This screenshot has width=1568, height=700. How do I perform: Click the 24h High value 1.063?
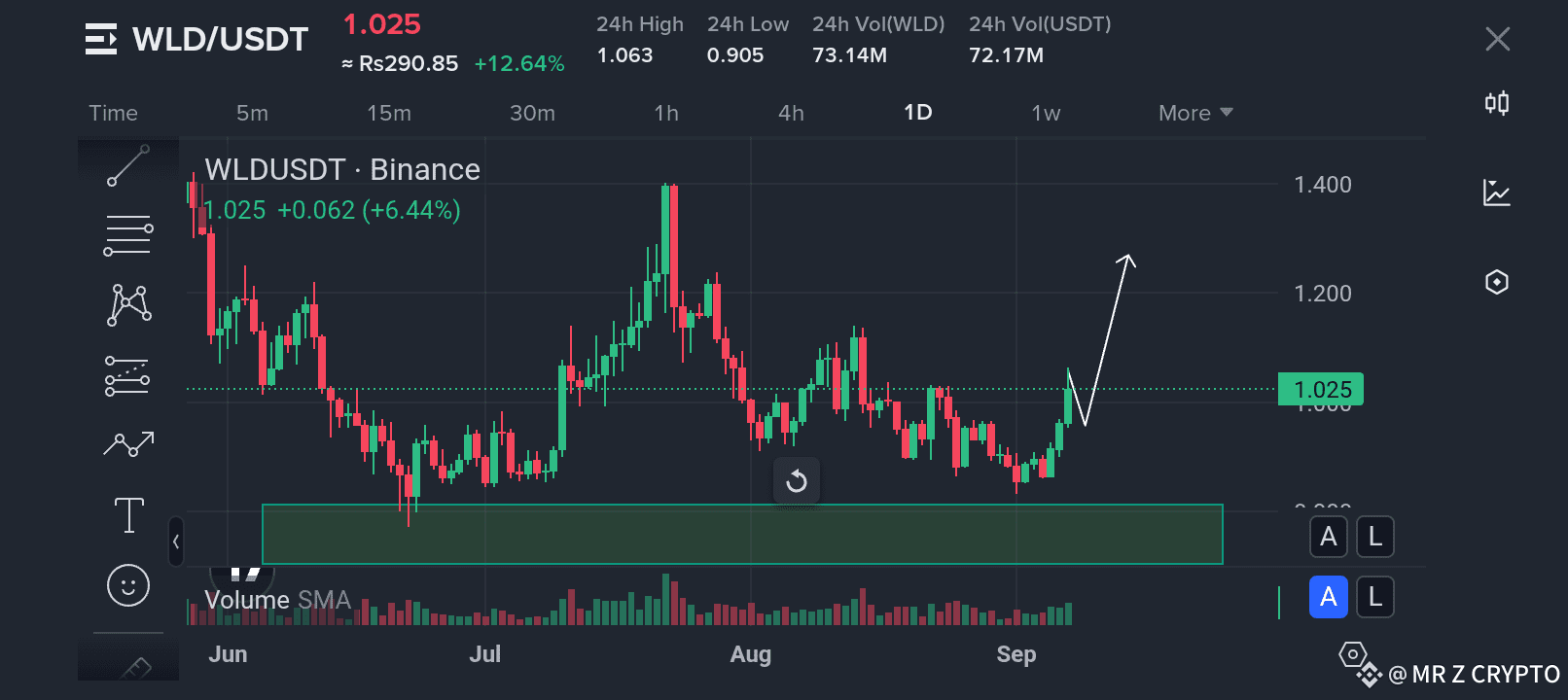[x=624, y=55]
